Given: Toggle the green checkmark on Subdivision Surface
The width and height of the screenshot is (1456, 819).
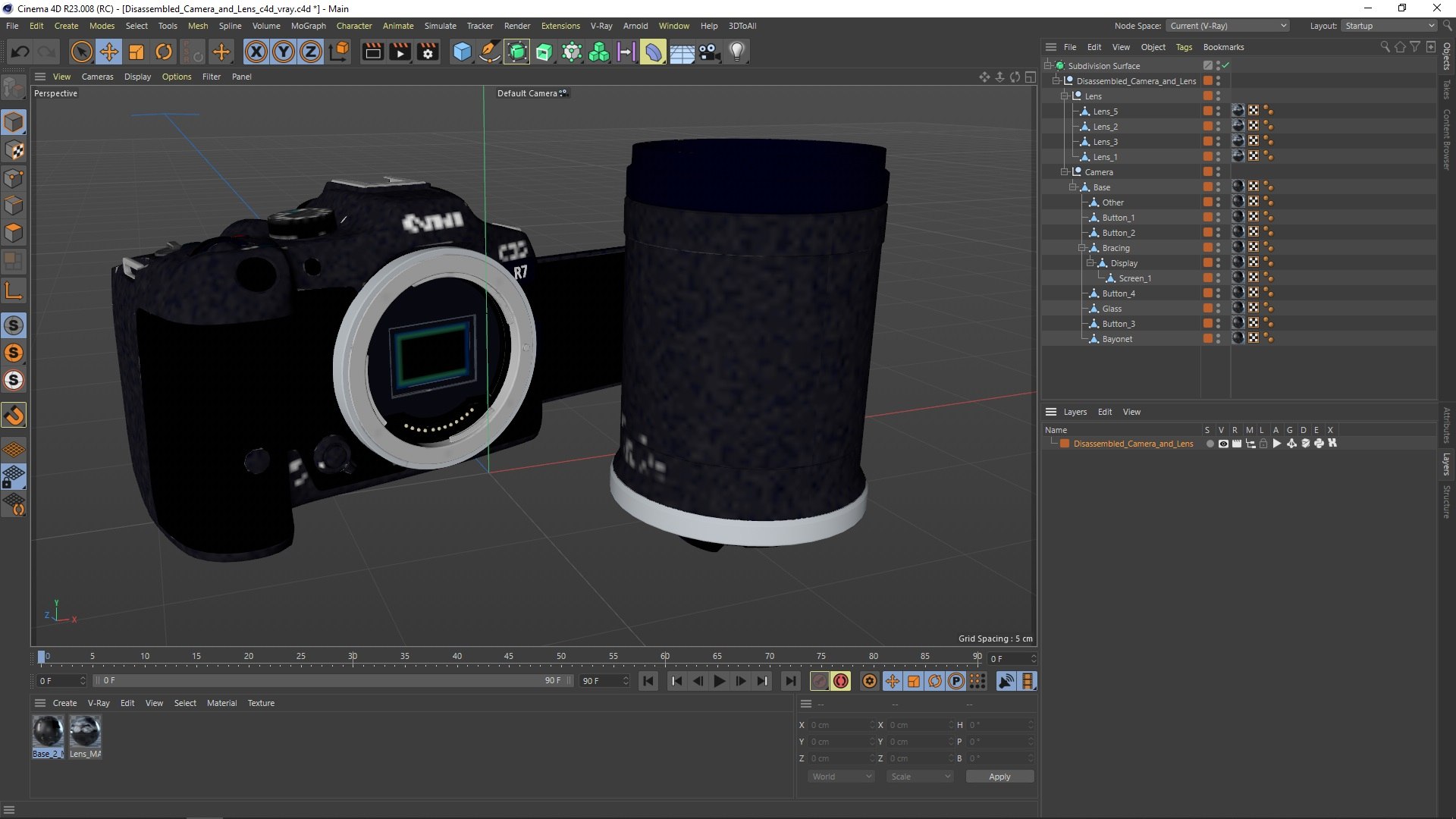Looking at the screenshot, I should 1225,66.
